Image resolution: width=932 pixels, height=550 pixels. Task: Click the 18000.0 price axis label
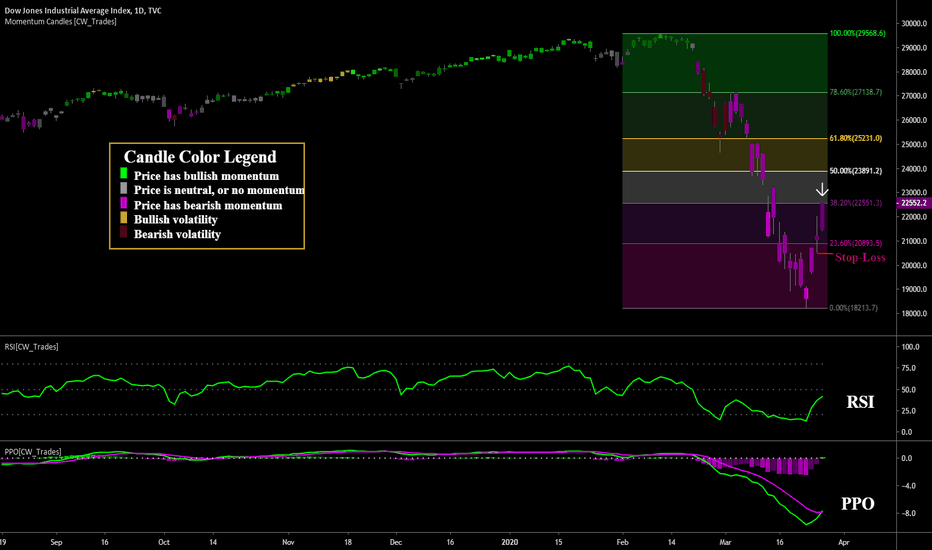click(914, 314)
